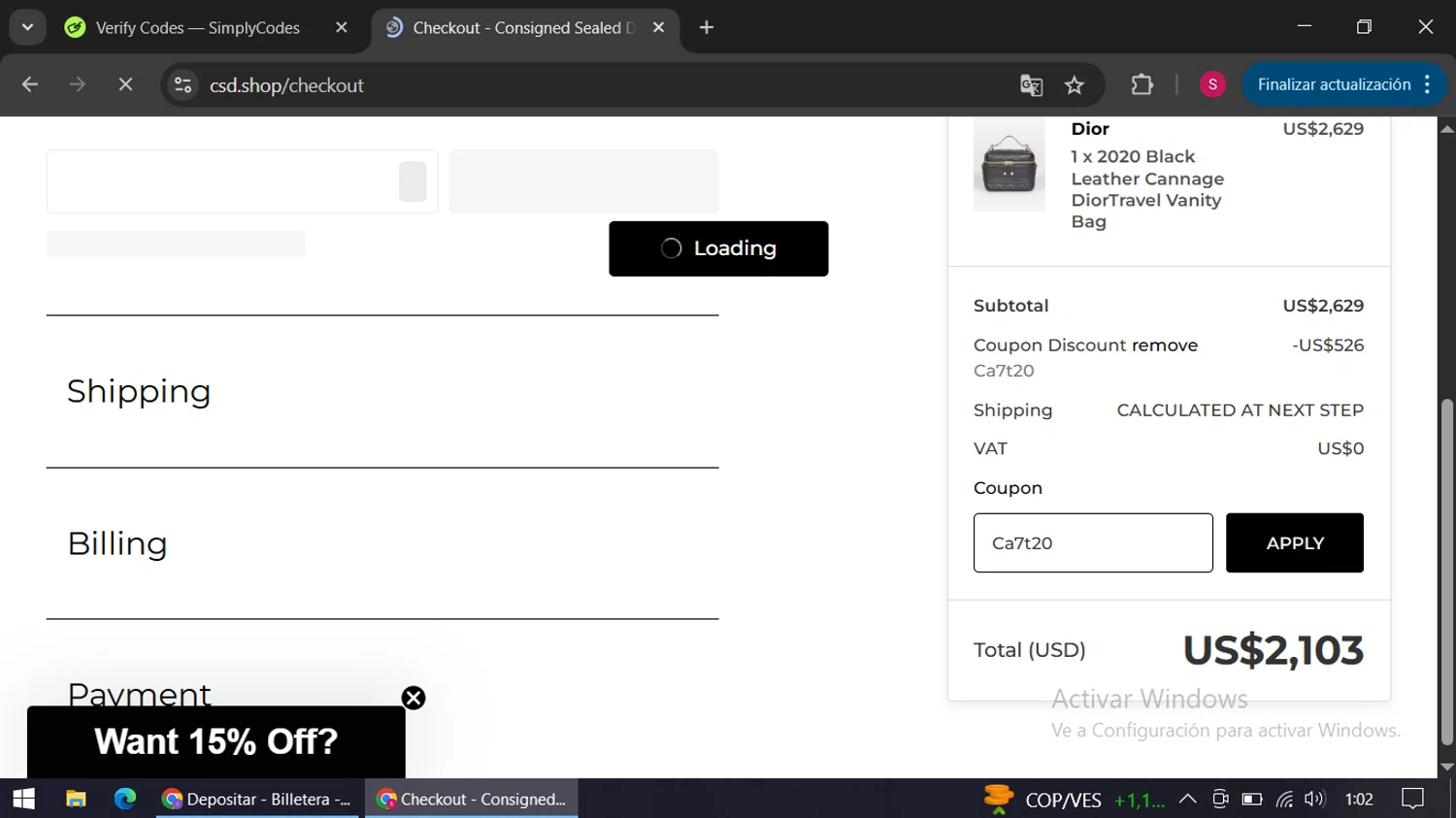Open the Meet Now tray icon
This screenshot has height=818, width=1456.
pyautogui.click(x=1220, y=800)
